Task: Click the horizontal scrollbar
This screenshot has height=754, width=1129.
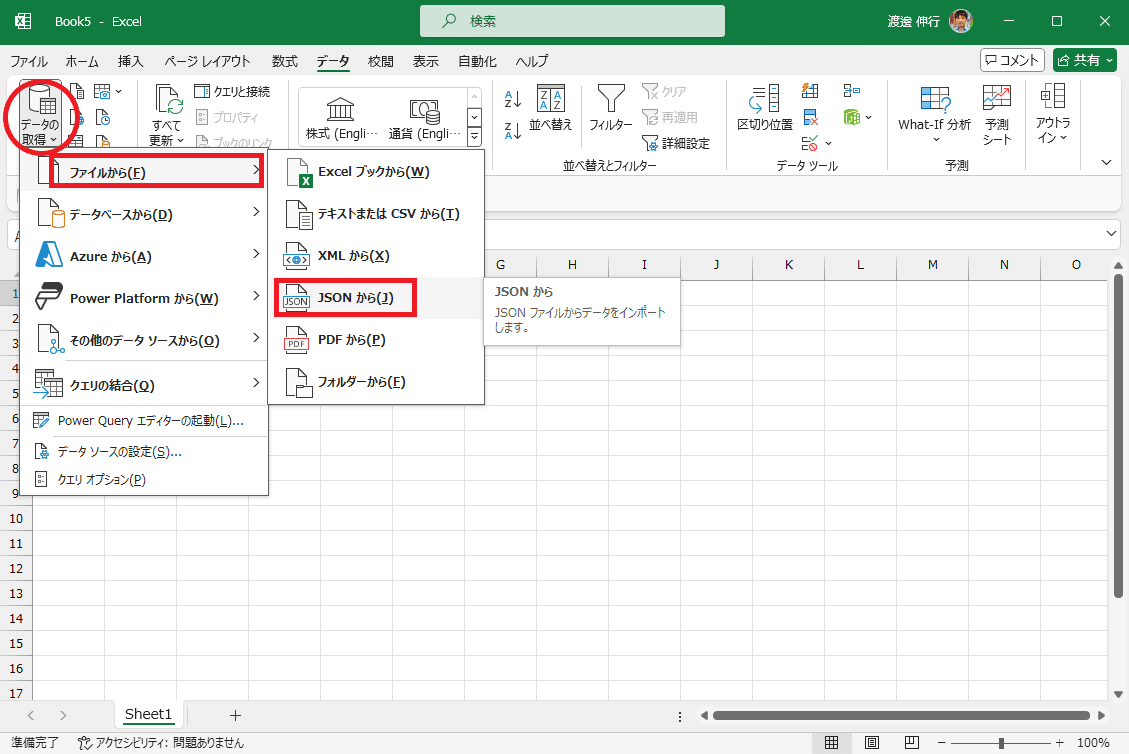Action: [x=901, y=715]
